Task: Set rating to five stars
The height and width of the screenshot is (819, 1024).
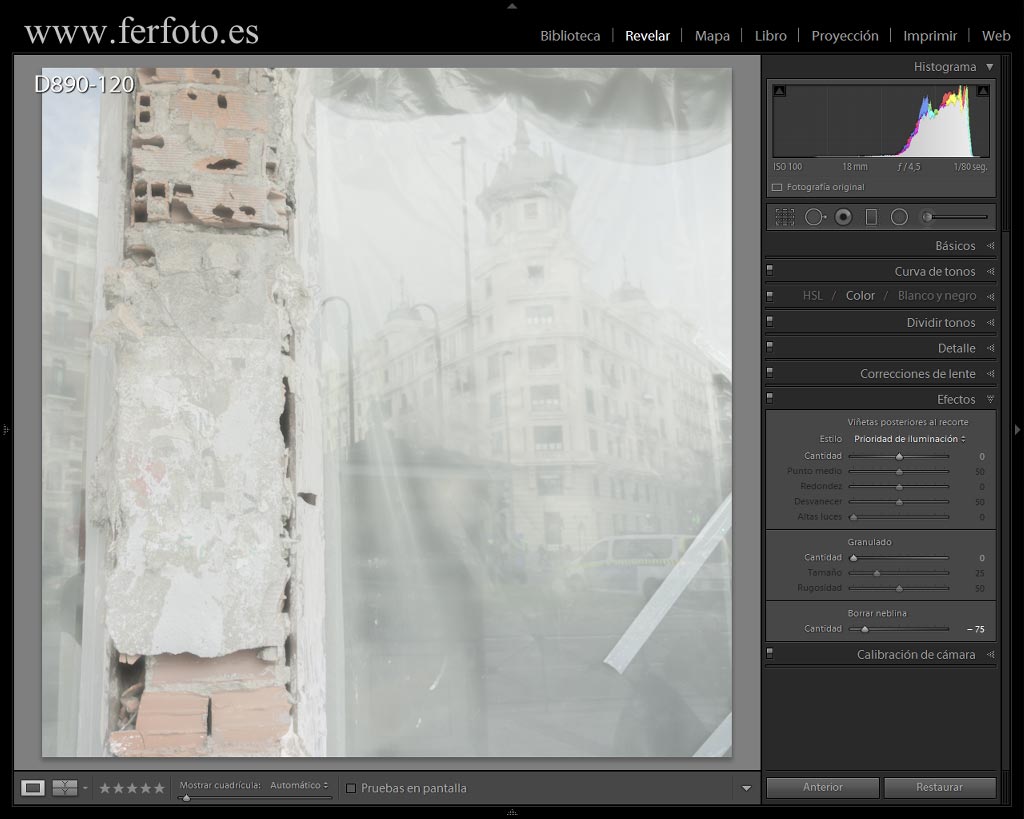Action: point(159,788)
